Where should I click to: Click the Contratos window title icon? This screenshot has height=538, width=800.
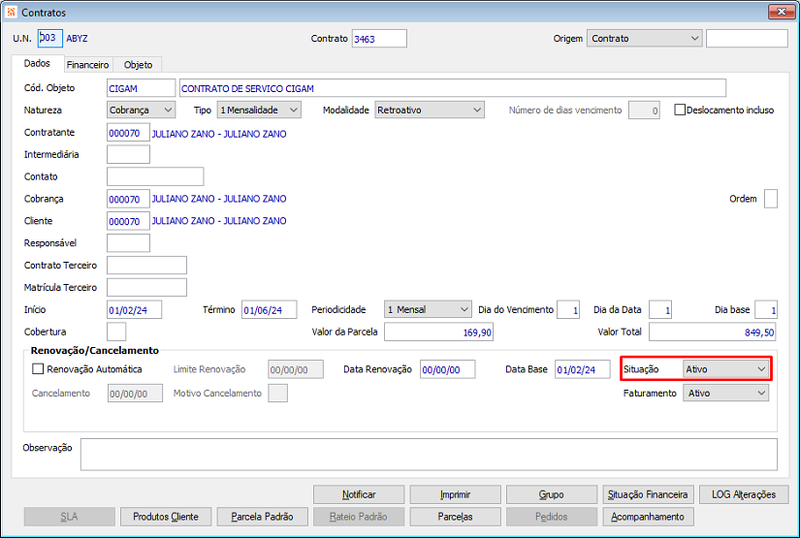[11, 12]
